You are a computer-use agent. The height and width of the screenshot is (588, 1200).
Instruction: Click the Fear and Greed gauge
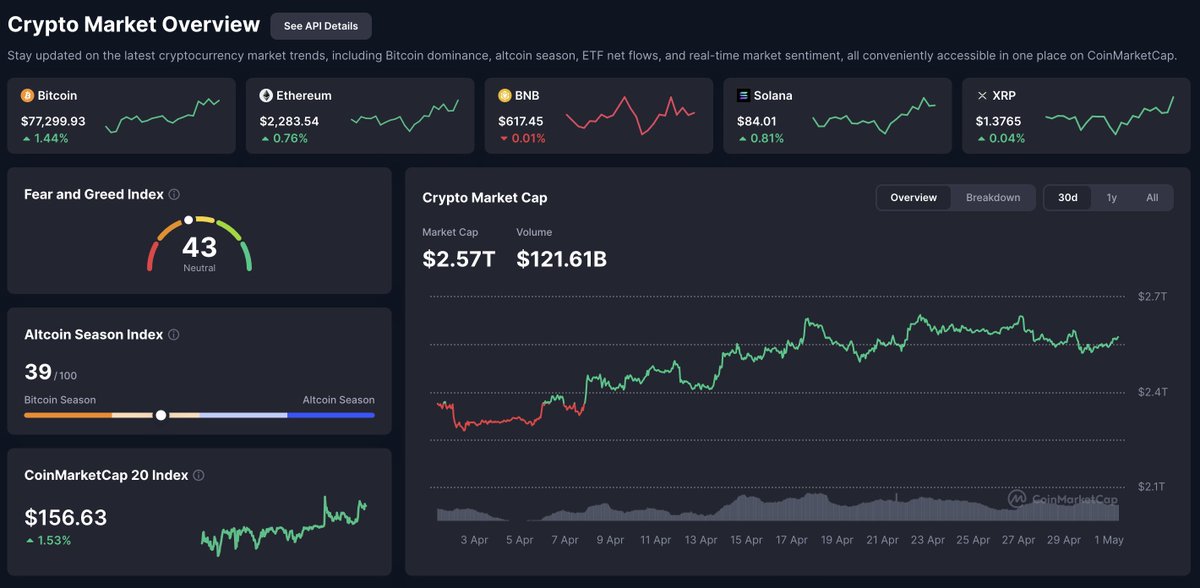[x=199, y=243]
